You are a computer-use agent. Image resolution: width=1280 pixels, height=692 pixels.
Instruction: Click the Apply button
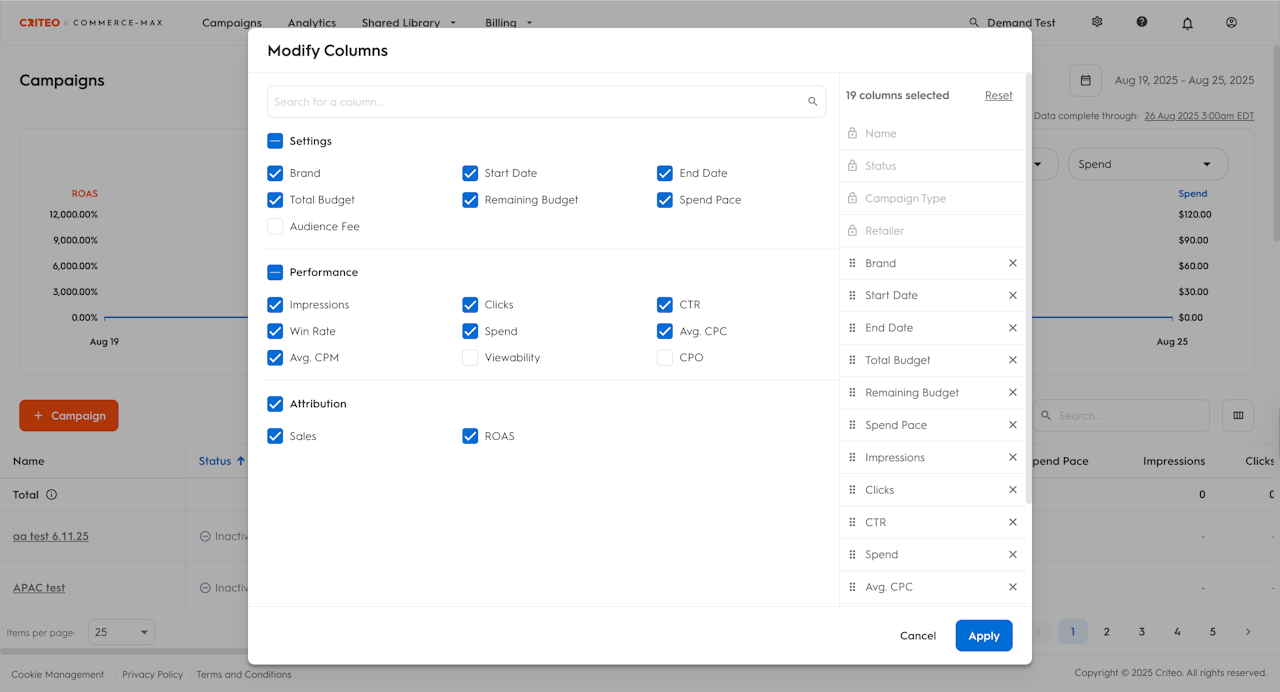point(983,636)
